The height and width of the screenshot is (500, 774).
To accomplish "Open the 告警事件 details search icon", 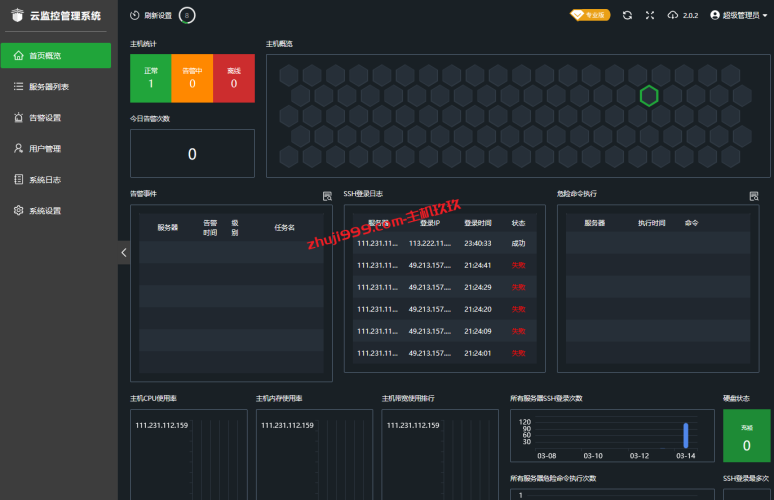I will tap(327, 196).
